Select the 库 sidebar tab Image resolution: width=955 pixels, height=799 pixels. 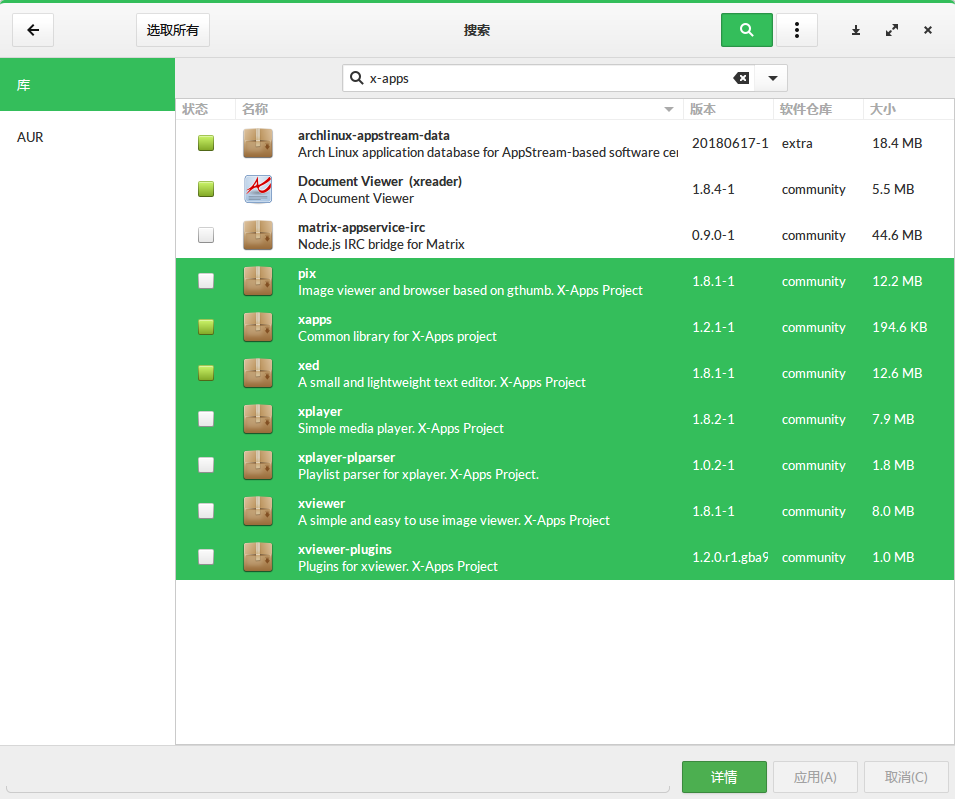click(x=87, y=85)
